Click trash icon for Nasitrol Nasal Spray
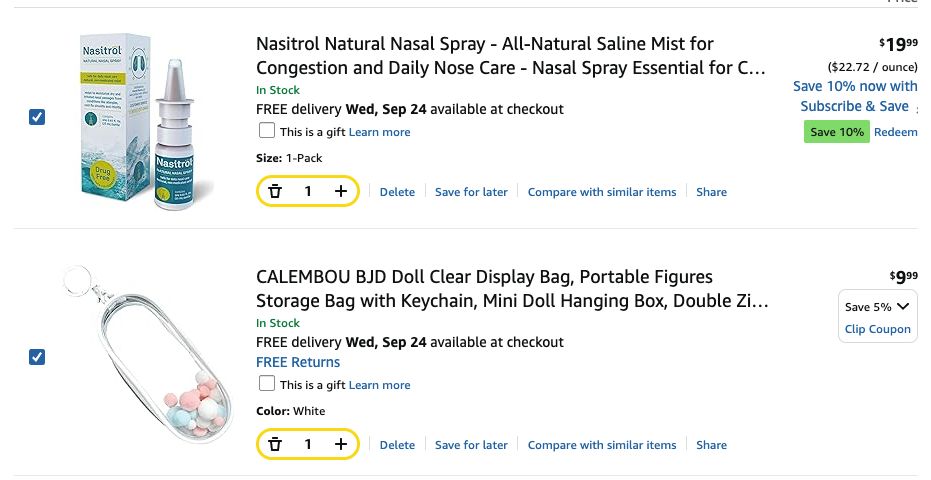Viewport: 931px width, 480px height. (x=276, y=191)
